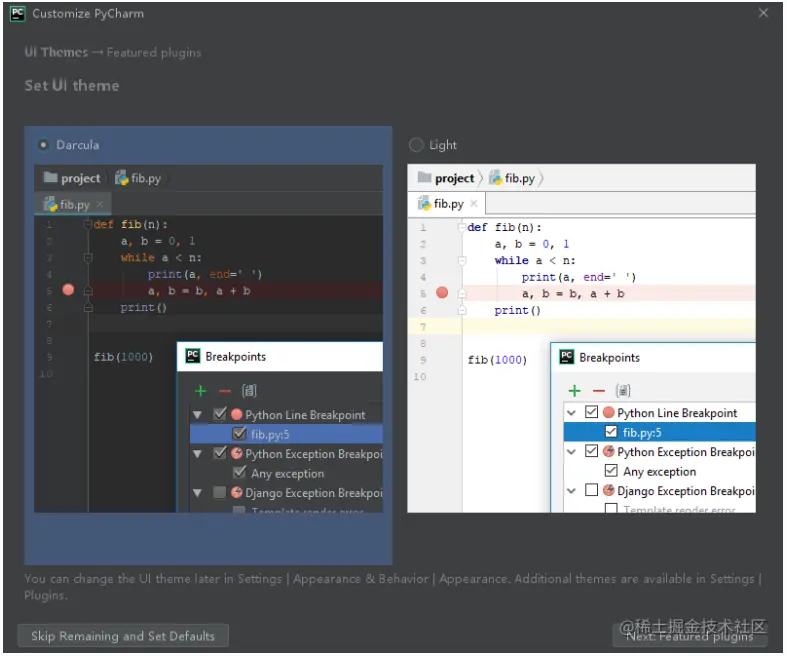Click fold marker at def fib line, Light preview

462,227
